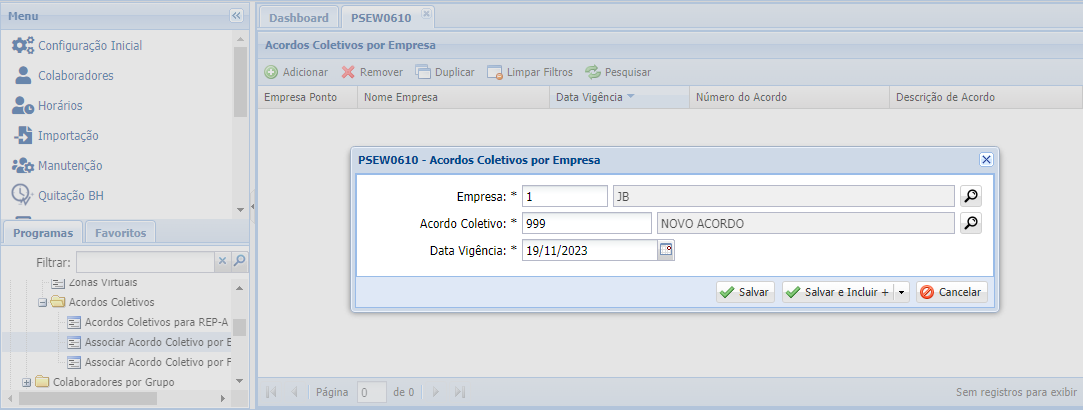Select the Zonas Virtuais tree item
This screenshot has height=410, width=1083.
pyautogui.click(x=102, y=282)
